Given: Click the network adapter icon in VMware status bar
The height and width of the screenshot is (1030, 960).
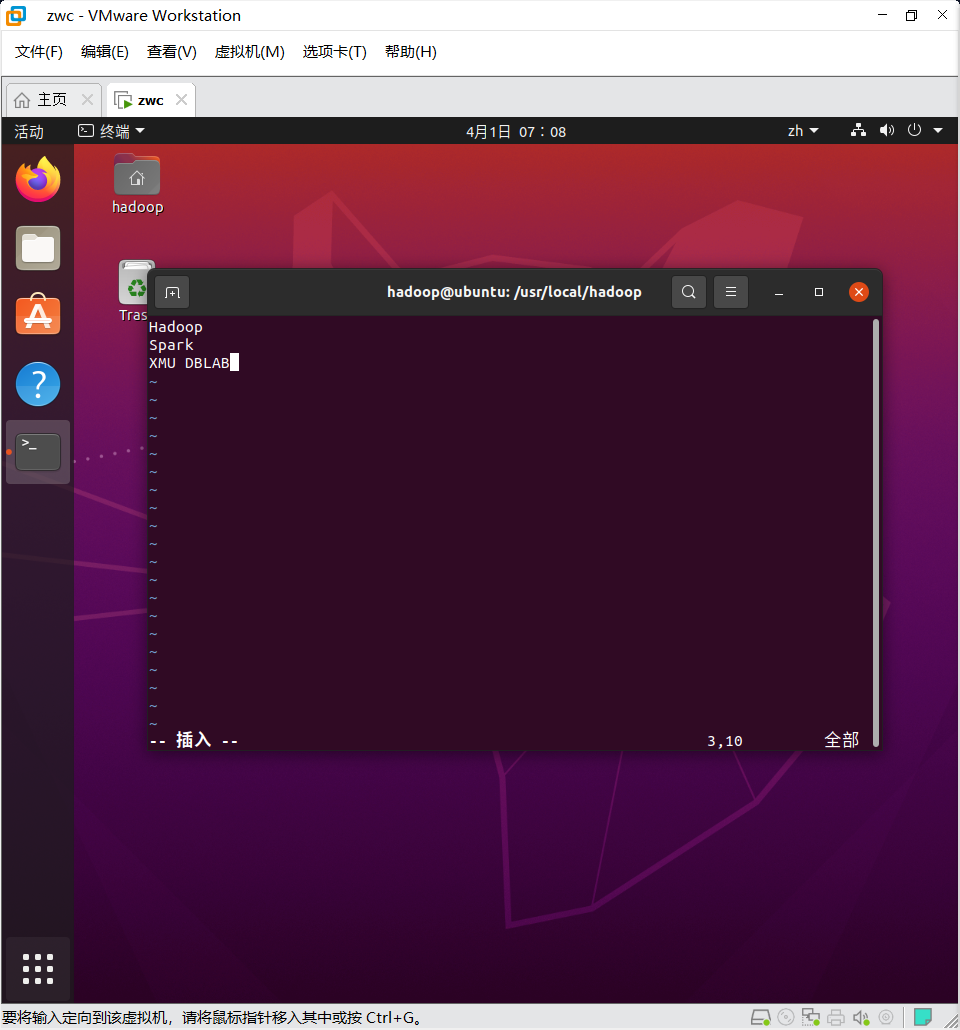Looking at the screenshot, I should tap(810, 1018).
